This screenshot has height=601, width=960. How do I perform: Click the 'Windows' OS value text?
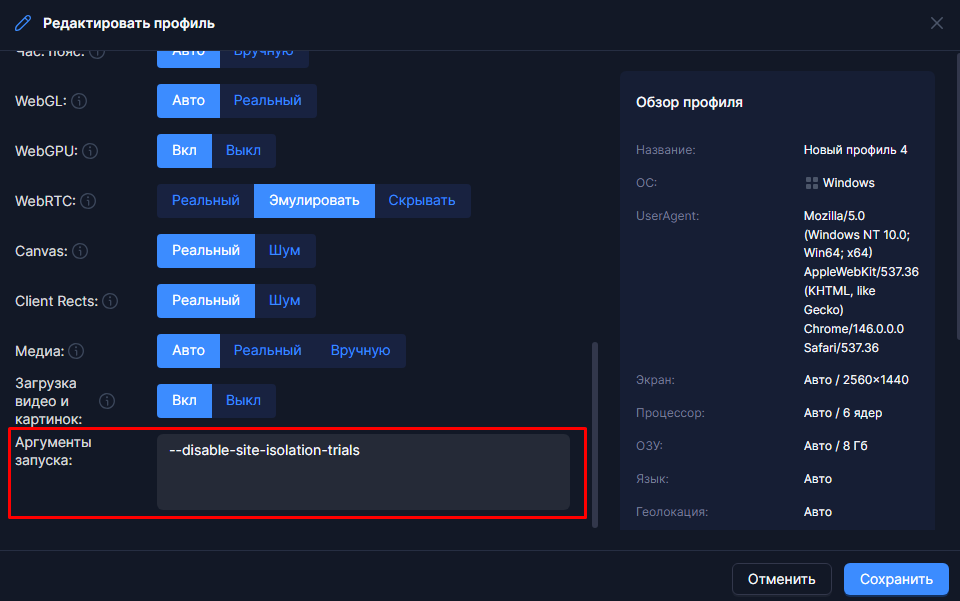pyautogui.click(x=849, y=183)
